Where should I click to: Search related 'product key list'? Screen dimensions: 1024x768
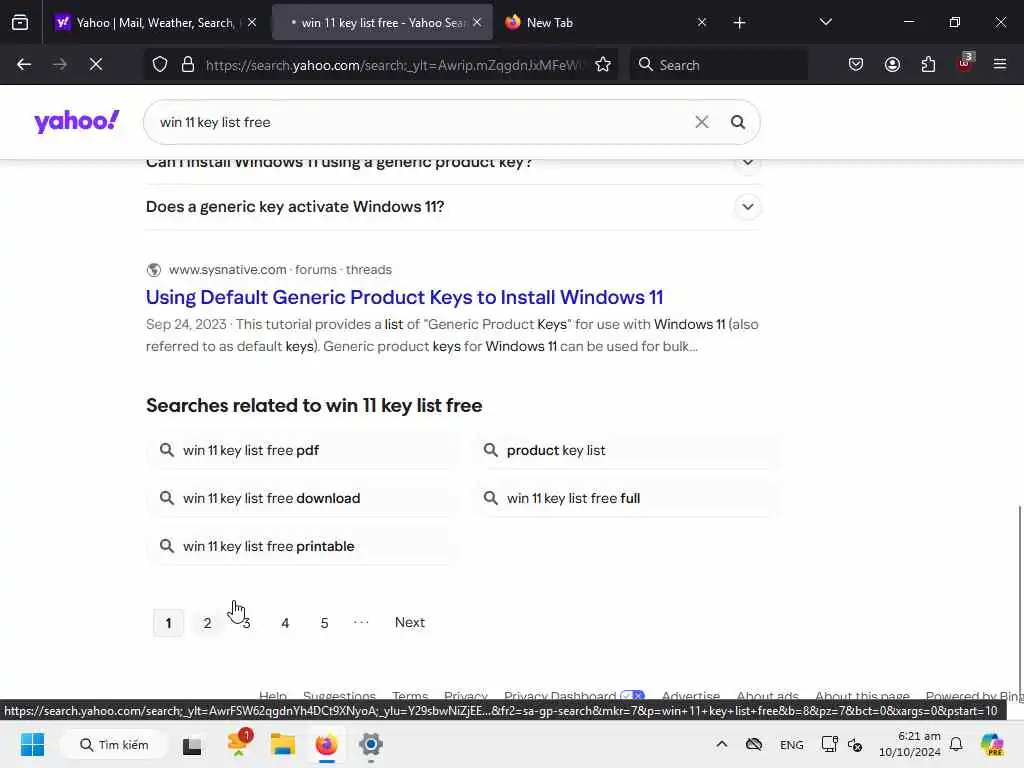point(628,451)
